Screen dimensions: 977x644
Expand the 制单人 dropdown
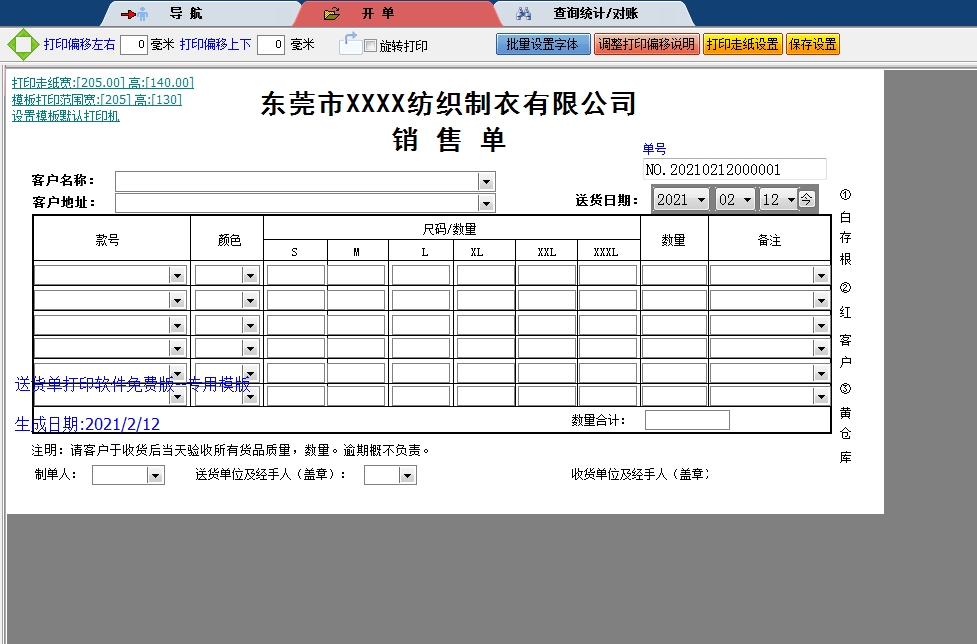(x=155, y=476)
